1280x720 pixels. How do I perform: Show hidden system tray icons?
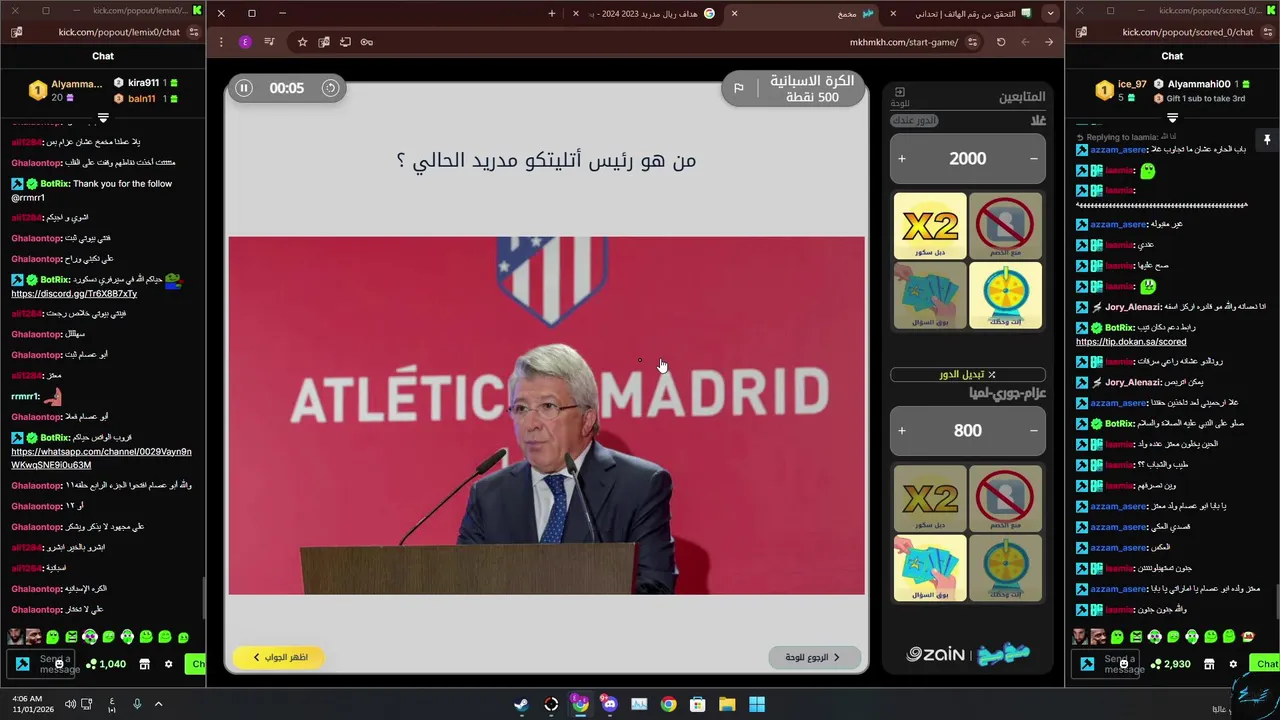click(x=158, y=704)
